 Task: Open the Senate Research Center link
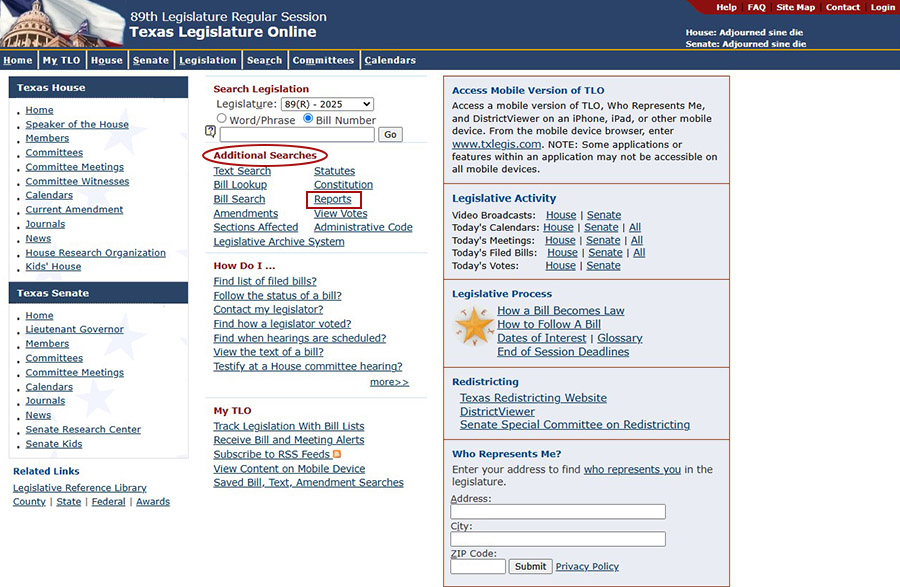tap(83, 429)
